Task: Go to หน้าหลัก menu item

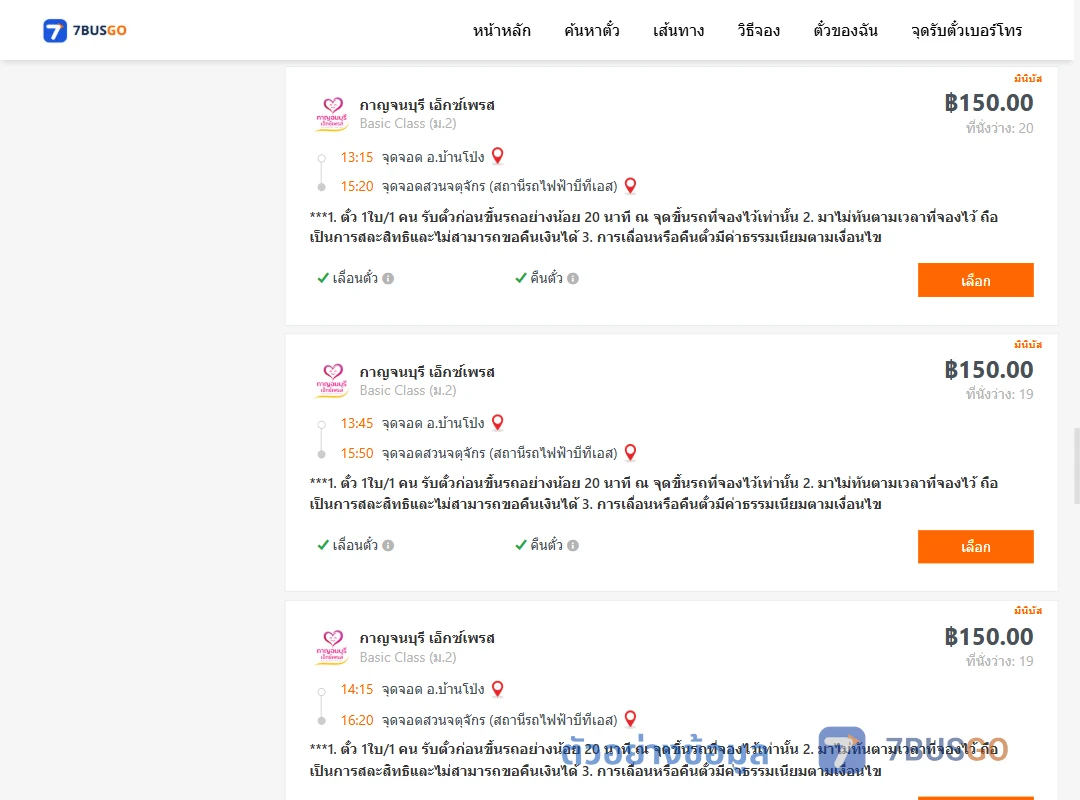Action: pos(501,30)
